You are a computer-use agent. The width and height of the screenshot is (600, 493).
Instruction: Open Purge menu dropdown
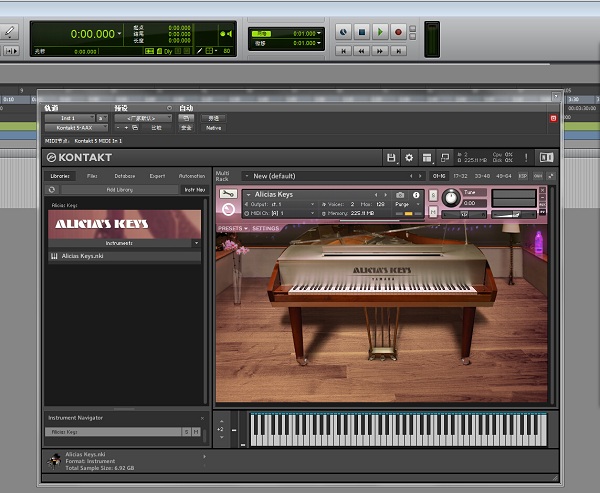point(408,204)
